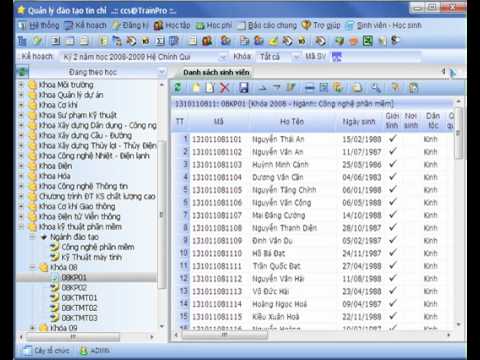This screenshot has height=360, width=480.
Task: Click the blue building icon starting the main toolbar
Action: pyautogui.click(x=22, y=41)
